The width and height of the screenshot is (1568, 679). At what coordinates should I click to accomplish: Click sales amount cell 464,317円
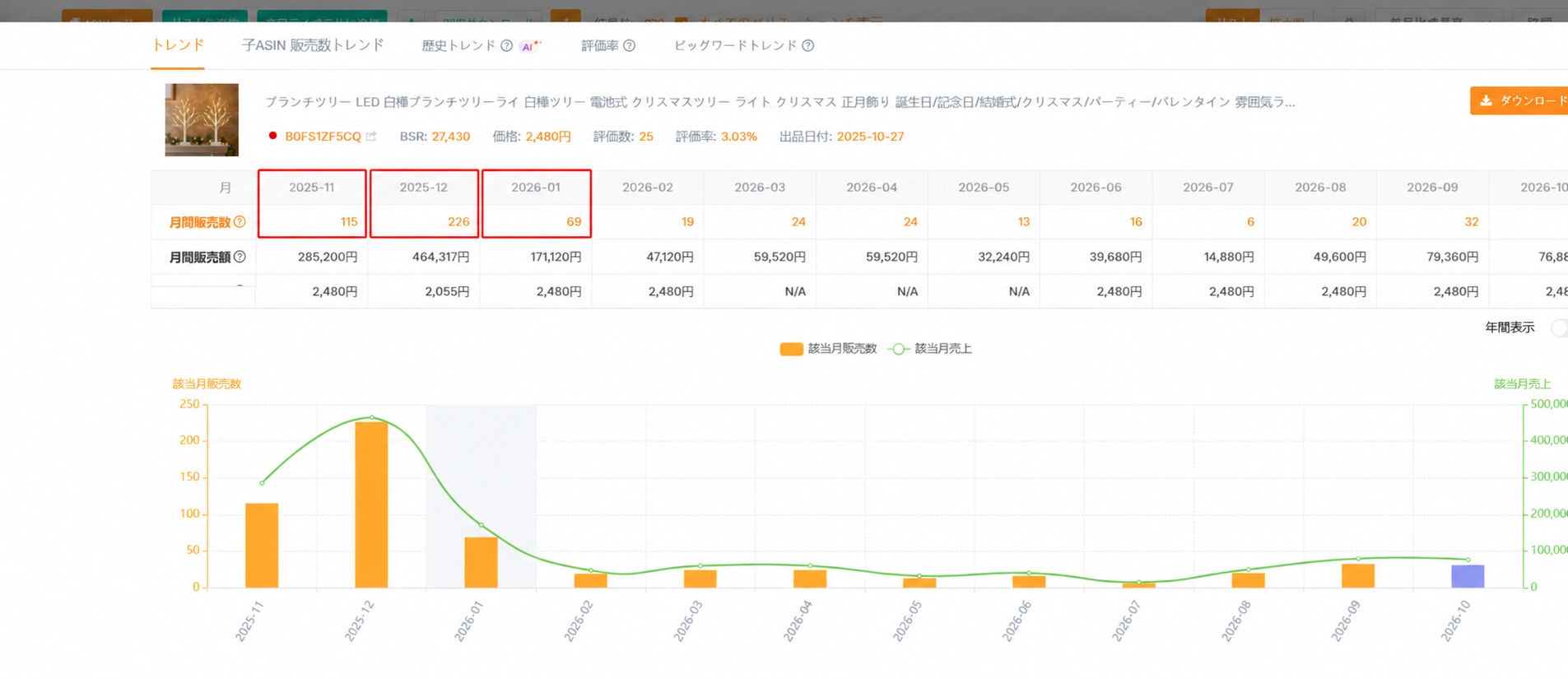[441, 257]
